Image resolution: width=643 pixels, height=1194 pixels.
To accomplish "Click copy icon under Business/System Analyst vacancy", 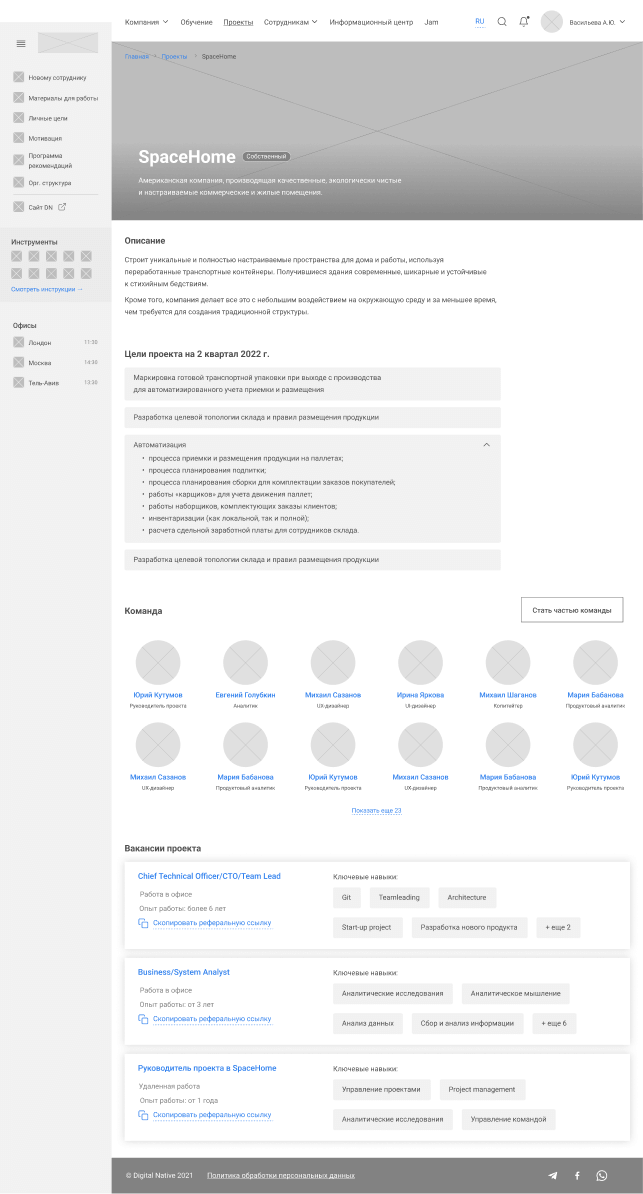I will [x=142, y=1019].
